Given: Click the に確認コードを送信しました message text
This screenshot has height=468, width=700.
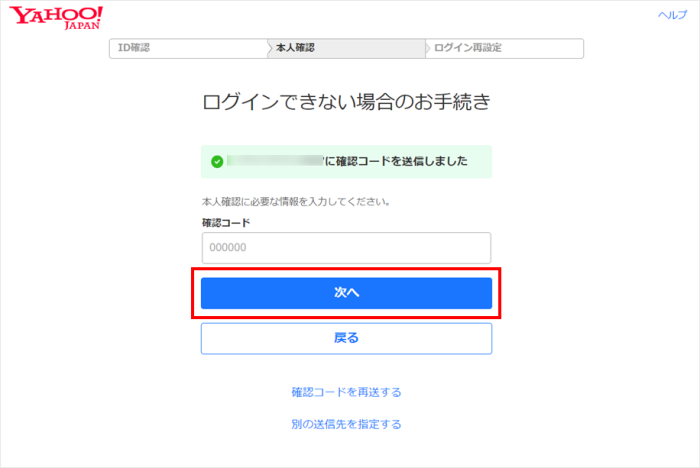Looking at the screenshot, I should (396, 161).
